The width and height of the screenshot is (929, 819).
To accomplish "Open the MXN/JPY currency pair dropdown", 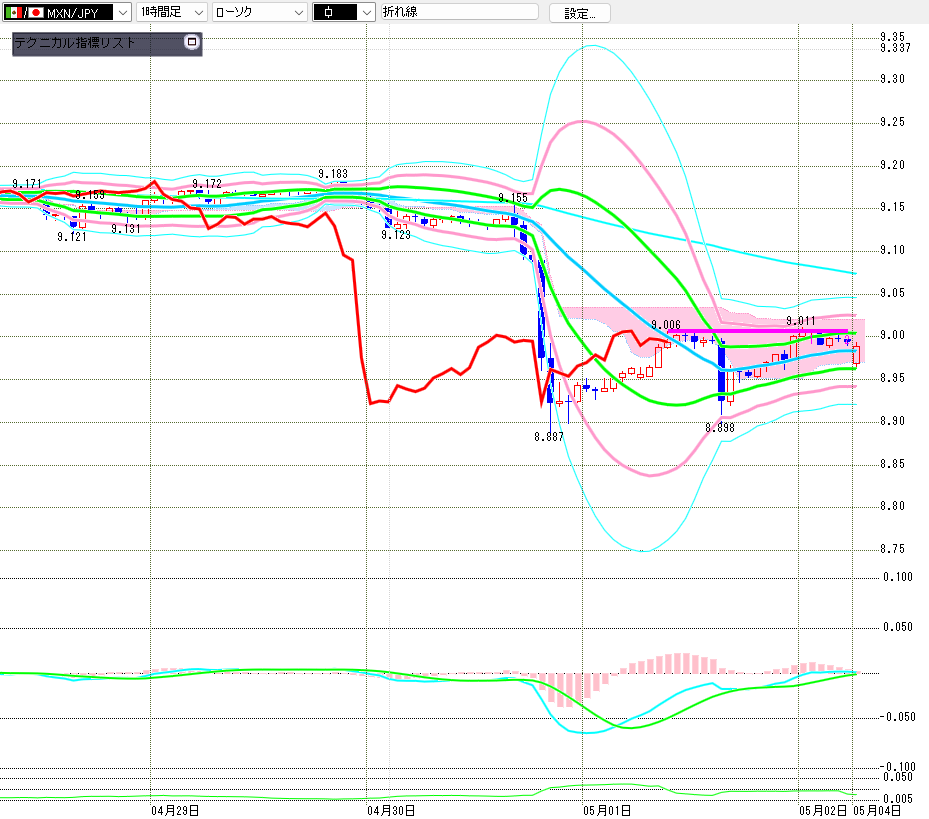I will 66,12.
